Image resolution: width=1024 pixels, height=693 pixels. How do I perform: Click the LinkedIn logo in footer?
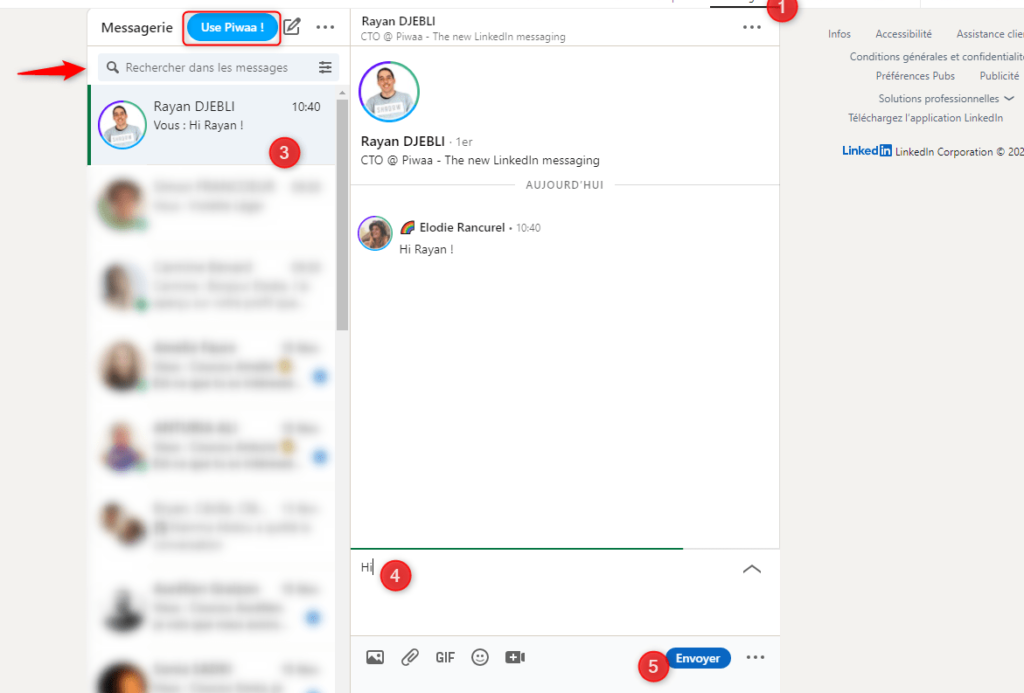pyautogui.click(x=867, y=151)
